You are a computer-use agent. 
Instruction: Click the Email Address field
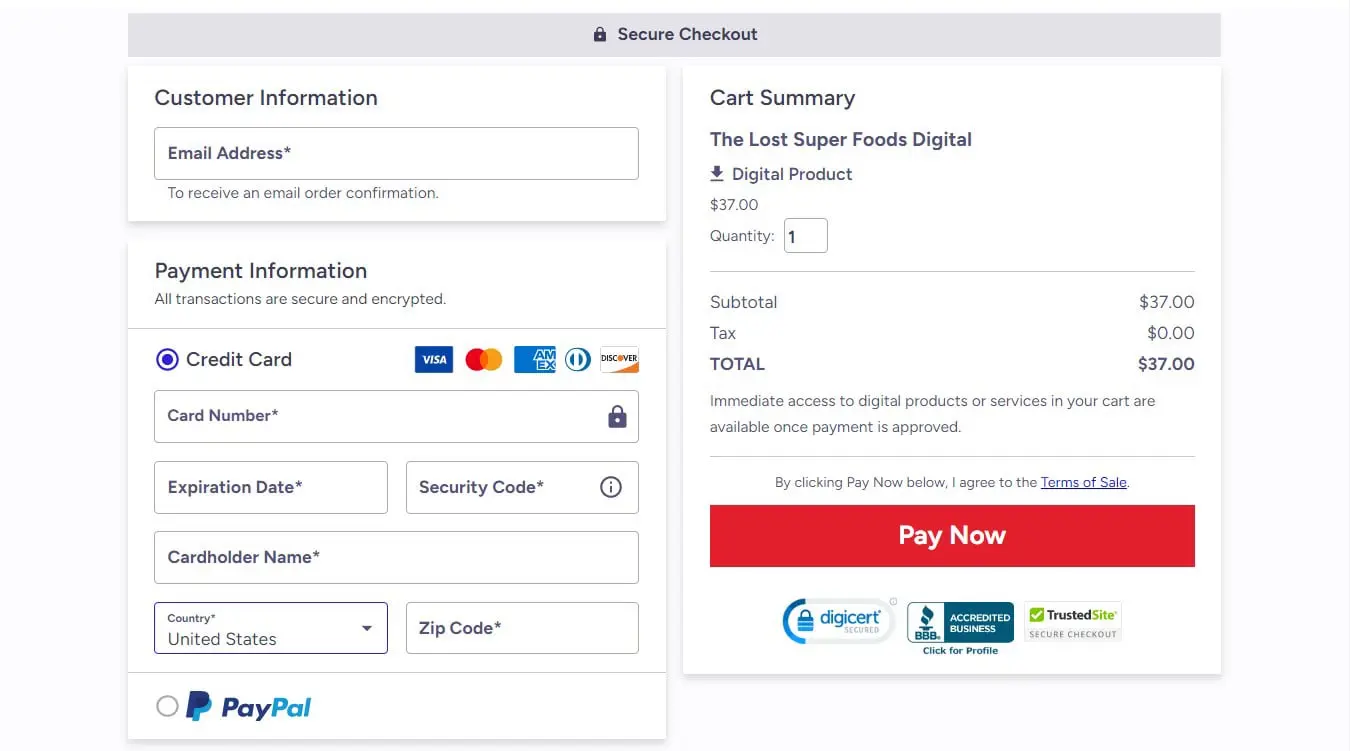396,153
